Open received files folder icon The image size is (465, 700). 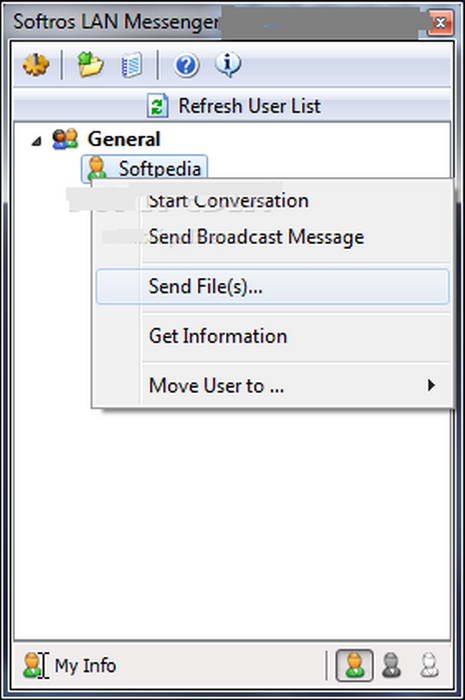coord(91,65)
